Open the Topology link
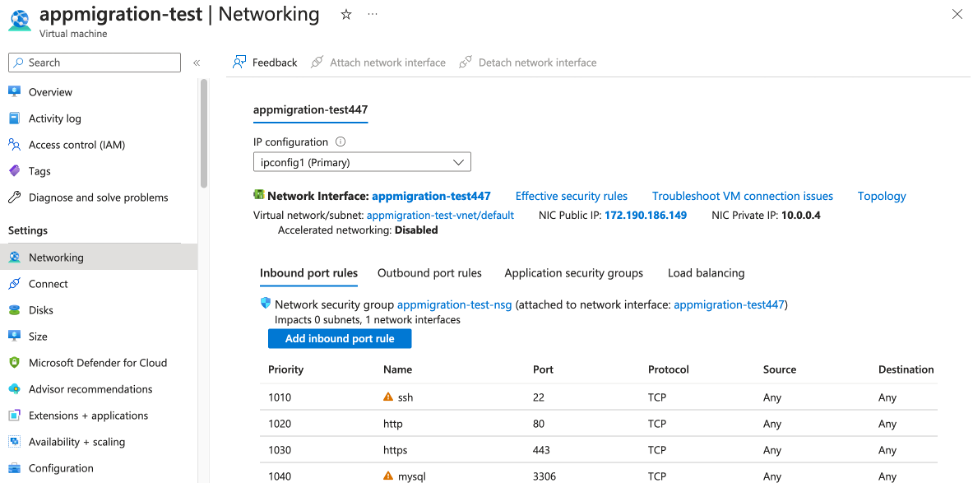 pos(882,196)
